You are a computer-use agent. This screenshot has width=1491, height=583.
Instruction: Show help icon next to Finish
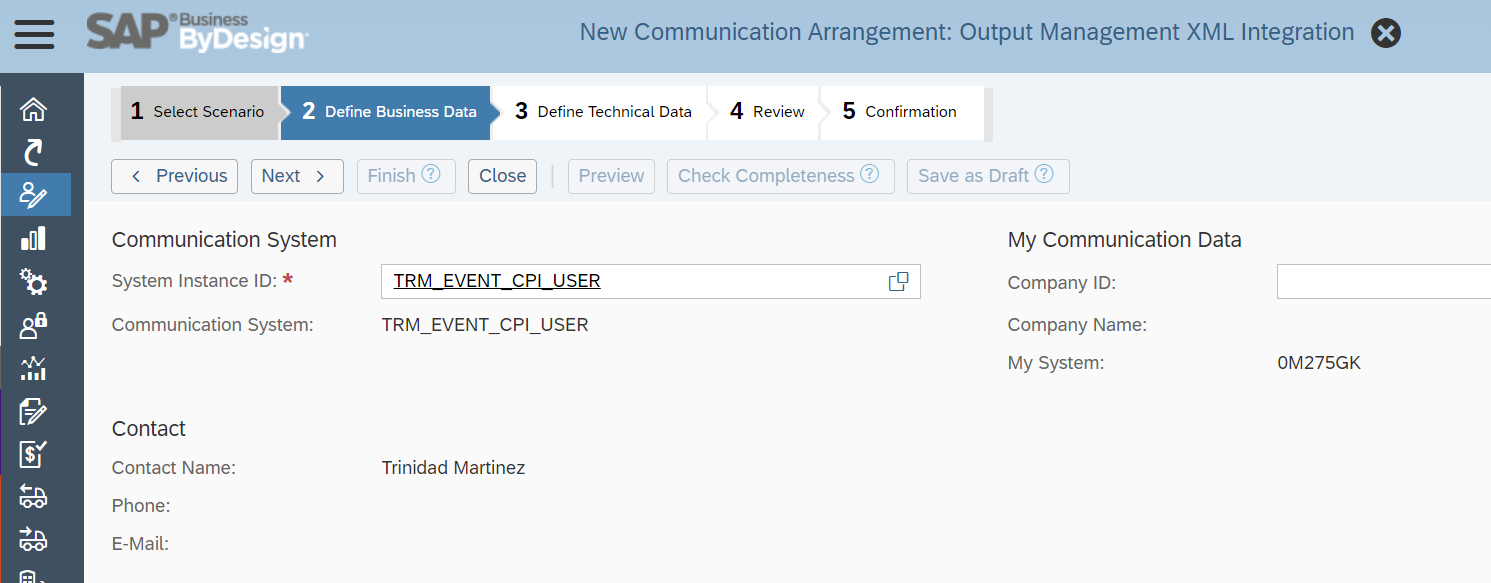[430, 174]
